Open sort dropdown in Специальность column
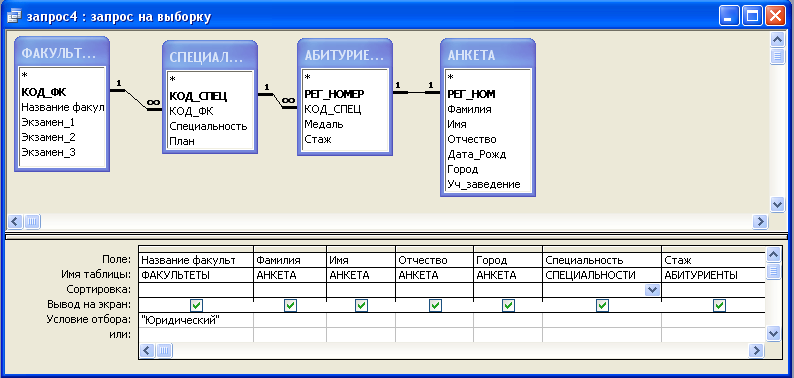The height and width of the screenshot is (378, 794). pyautogui.click(x=652, y=290)
